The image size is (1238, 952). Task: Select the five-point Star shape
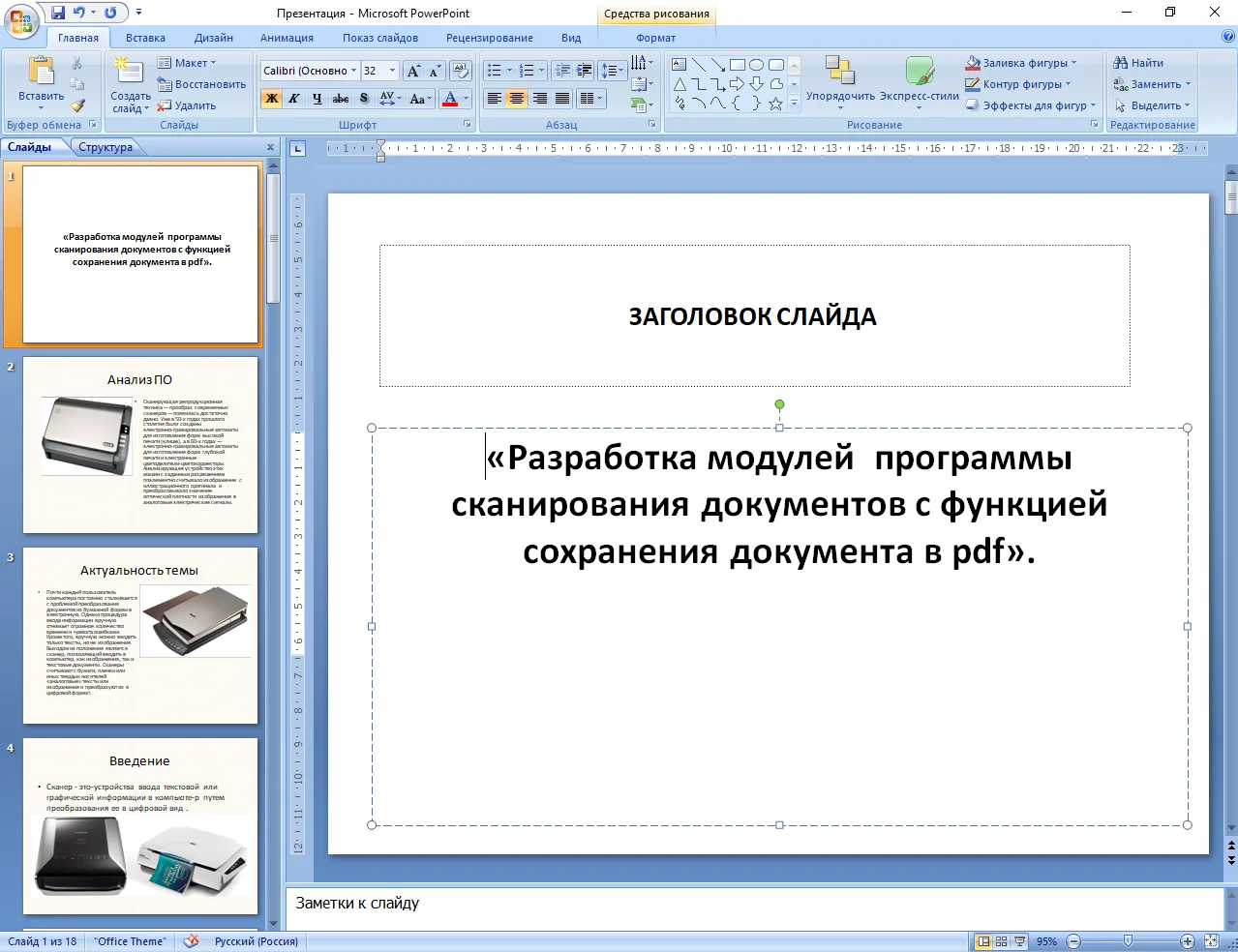point(776,104)
